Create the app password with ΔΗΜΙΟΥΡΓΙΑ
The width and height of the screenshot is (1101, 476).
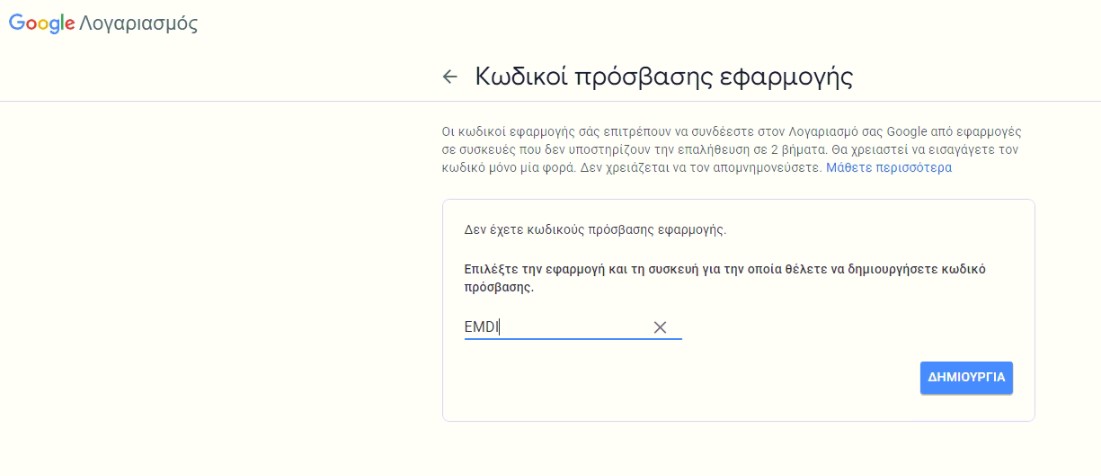point(966,378)
